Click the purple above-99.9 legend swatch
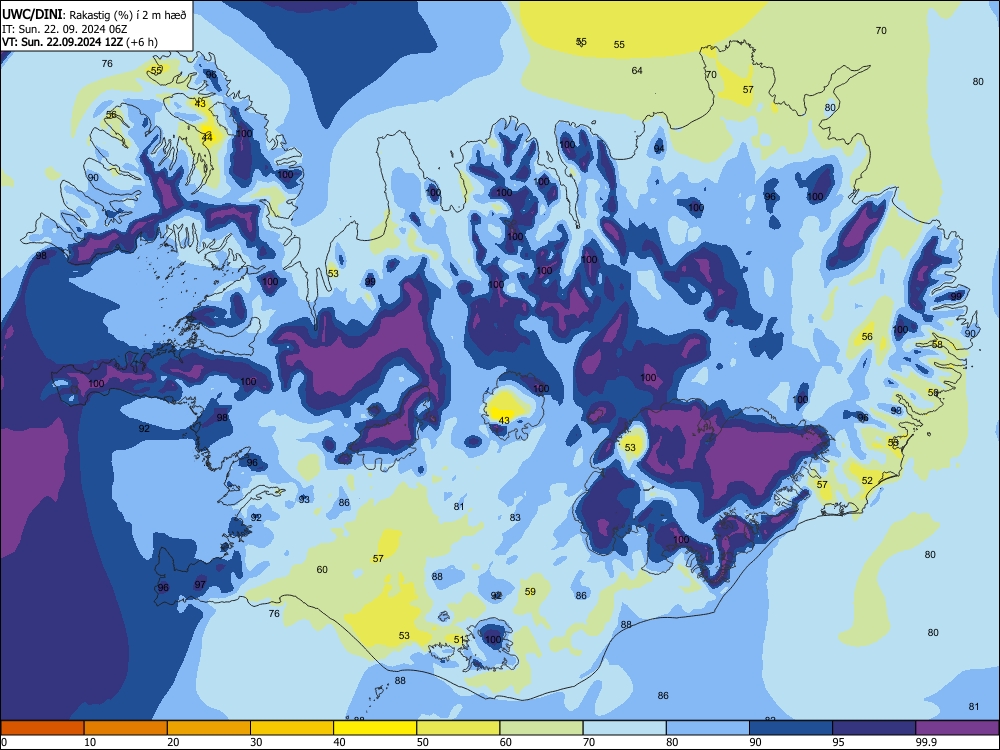The image size is (1000, 750). (957, 728)
